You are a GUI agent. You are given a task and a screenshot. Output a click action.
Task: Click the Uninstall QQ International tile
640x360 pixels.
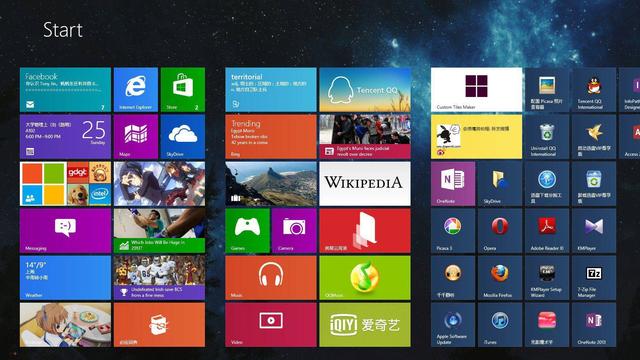[x=547, y=137]
